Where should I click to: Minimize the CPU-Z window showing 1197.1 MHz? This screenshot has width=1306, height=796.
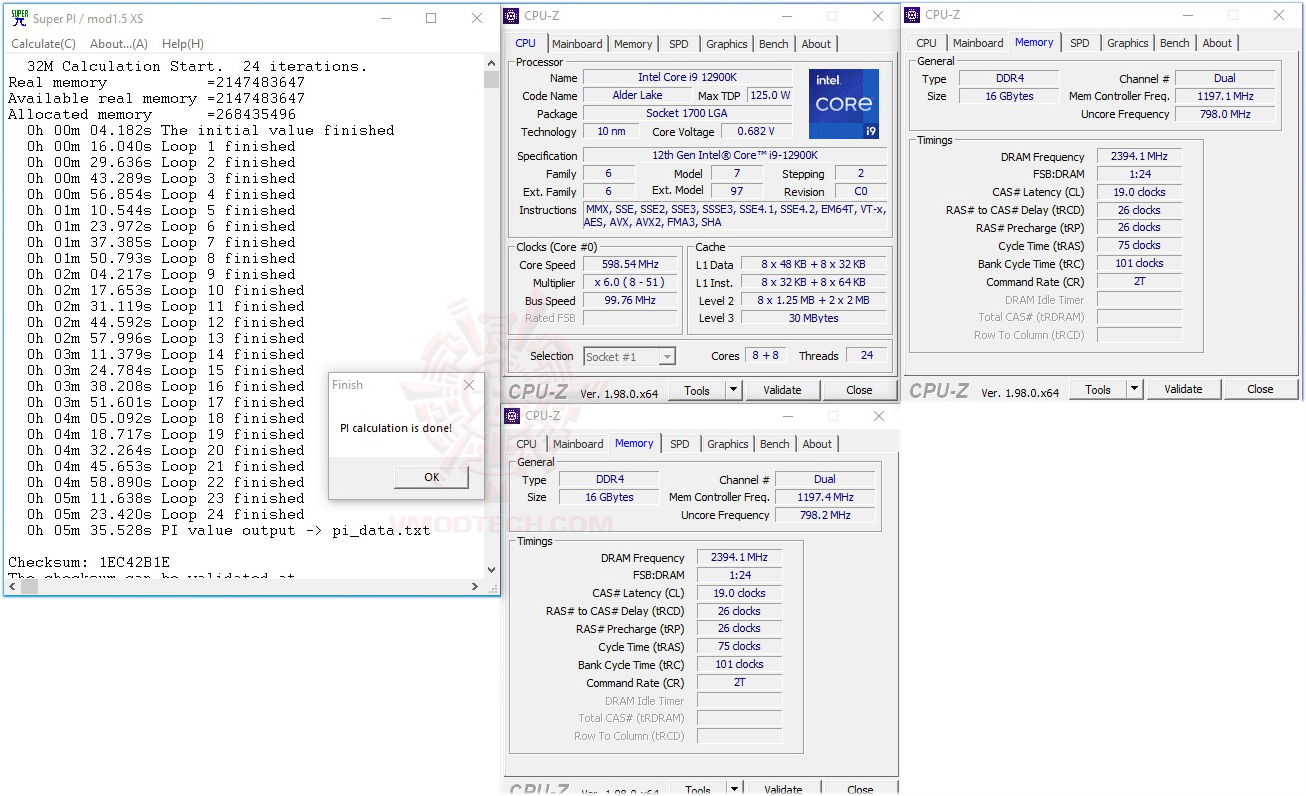[1187, 15]
